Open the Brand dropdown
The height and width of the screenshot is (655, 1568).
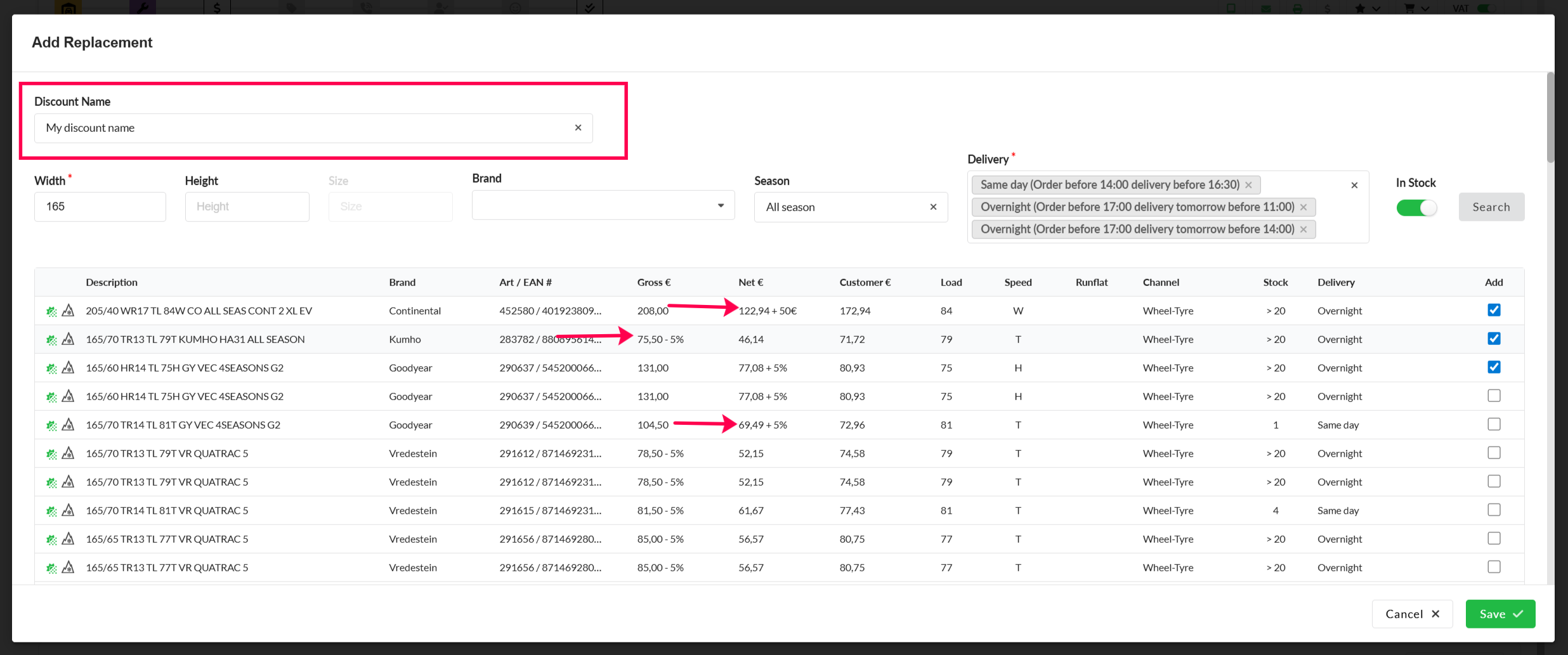click(603, 205)
